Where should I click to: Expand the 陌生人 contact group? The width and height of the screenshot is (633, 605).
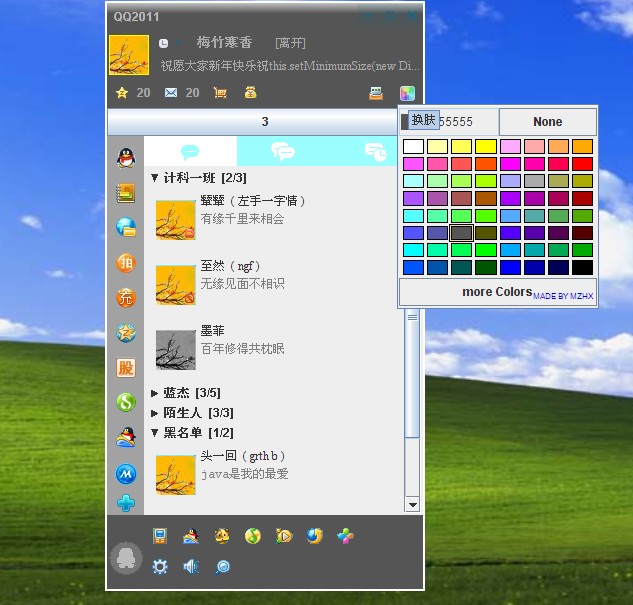click(x=155, y=413)
